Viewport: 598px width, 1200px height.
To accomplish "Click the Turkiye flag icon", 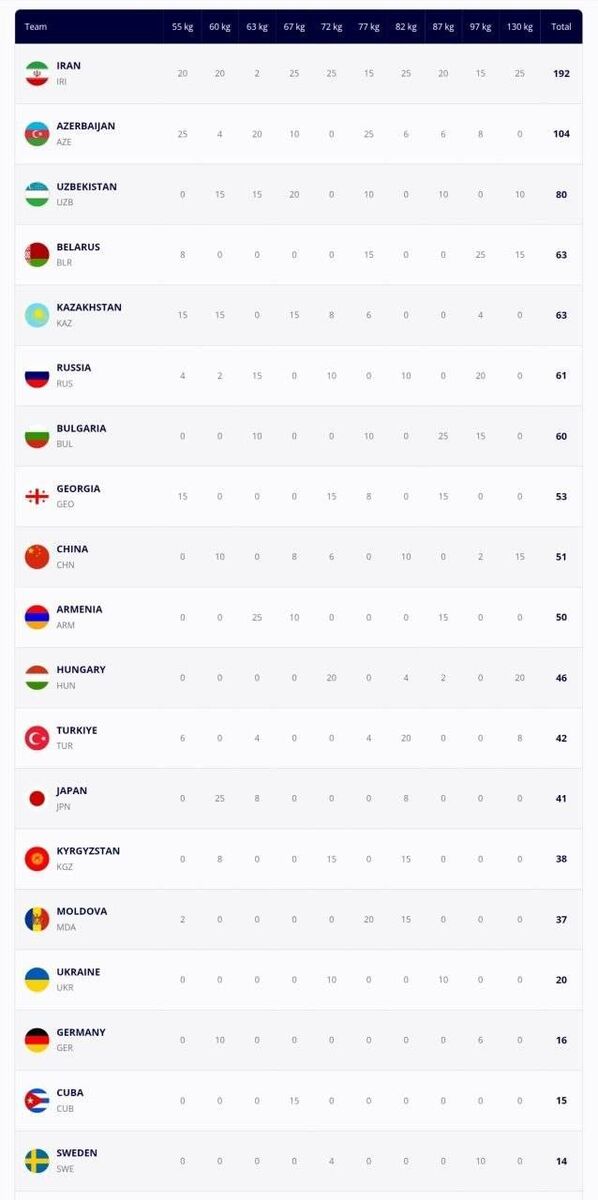I will tap(37, 738).
